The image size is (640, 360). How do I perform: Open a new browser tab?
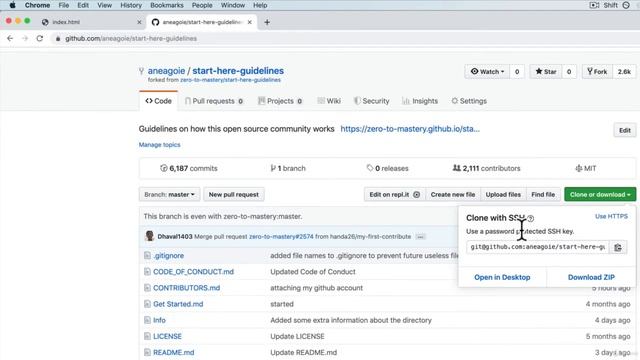(x=267, y=22)
